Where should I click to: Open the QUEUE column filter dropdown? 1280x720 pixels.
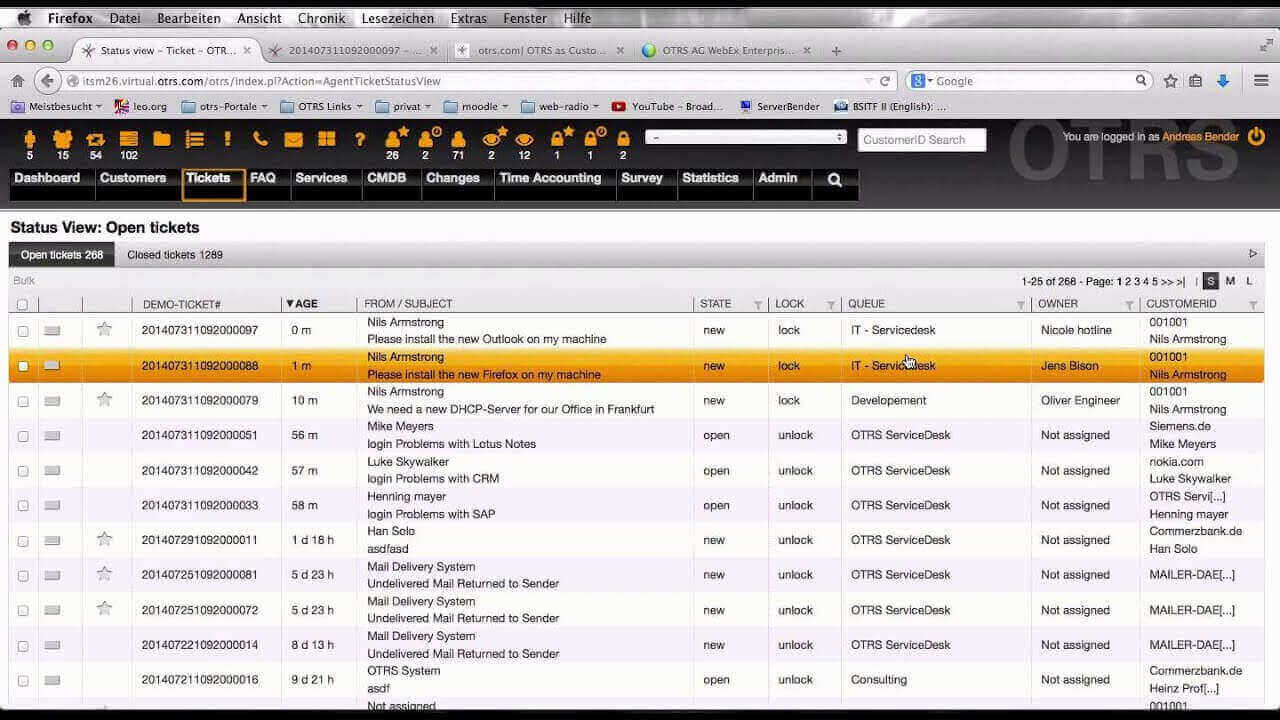1020,304
